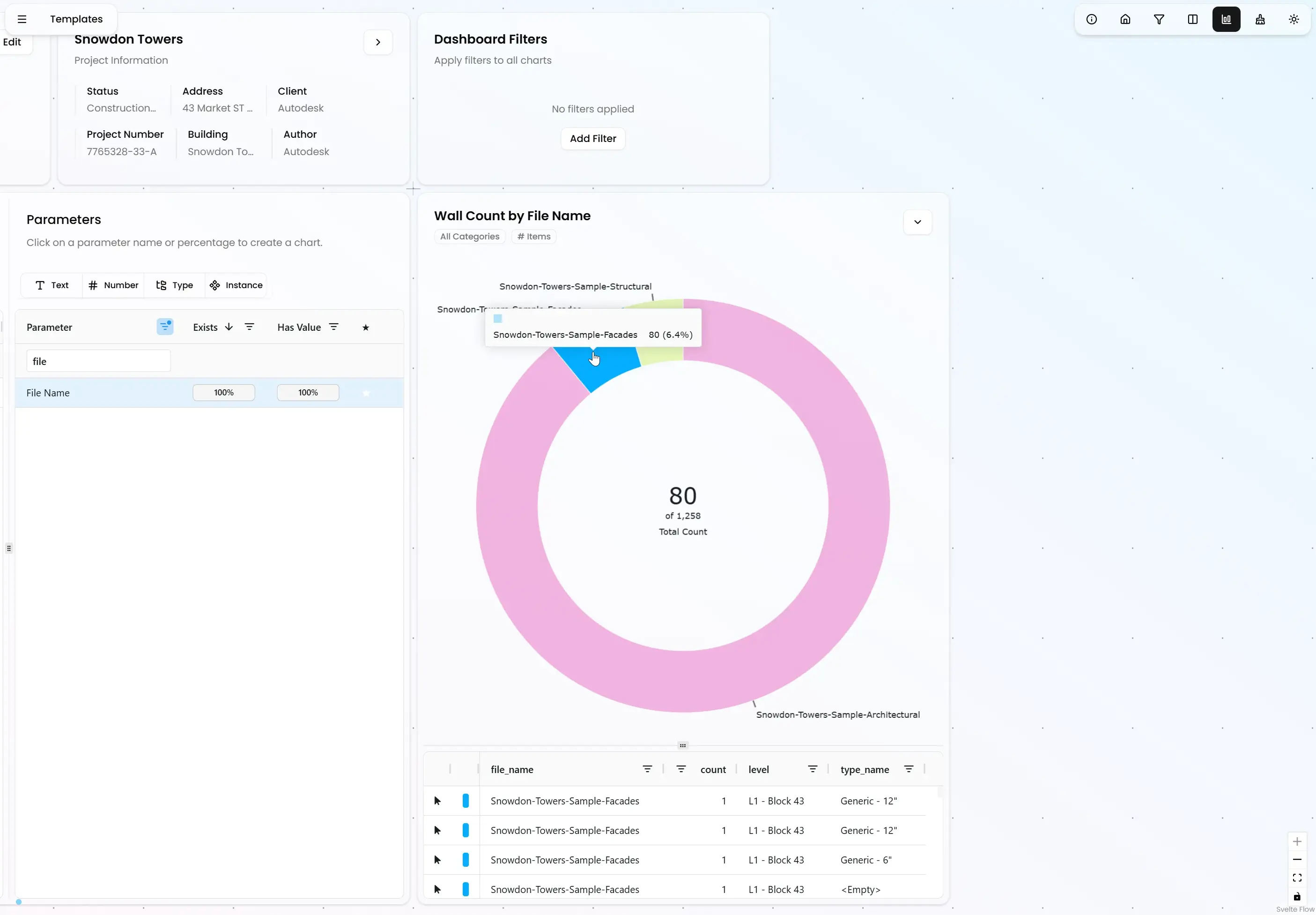Select the Instance parameter tab

tap(236, 285)
